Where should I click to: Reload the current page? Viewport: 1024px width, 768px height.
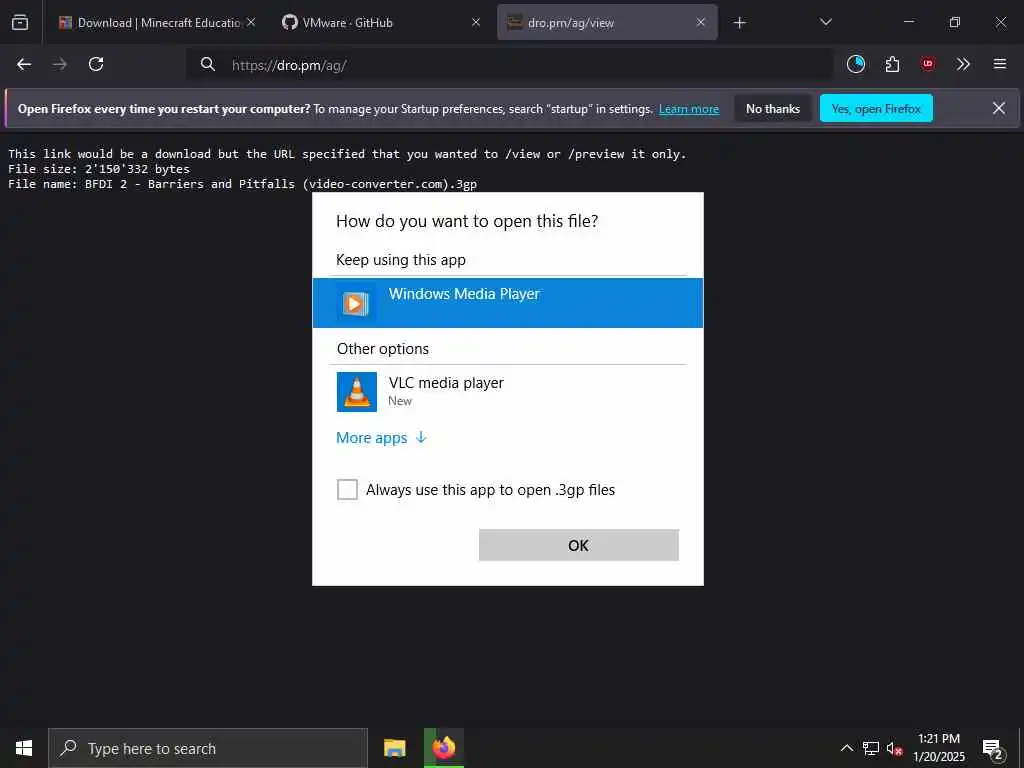point(96,64)
